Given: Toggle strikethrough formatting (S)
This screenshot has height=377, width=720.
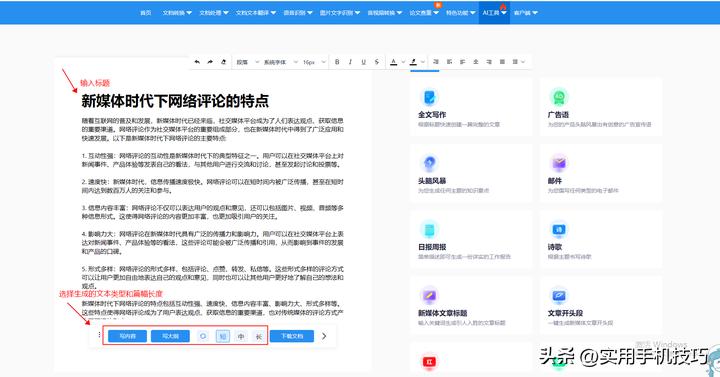Looking at the screenshot, I should click(377, 62).
